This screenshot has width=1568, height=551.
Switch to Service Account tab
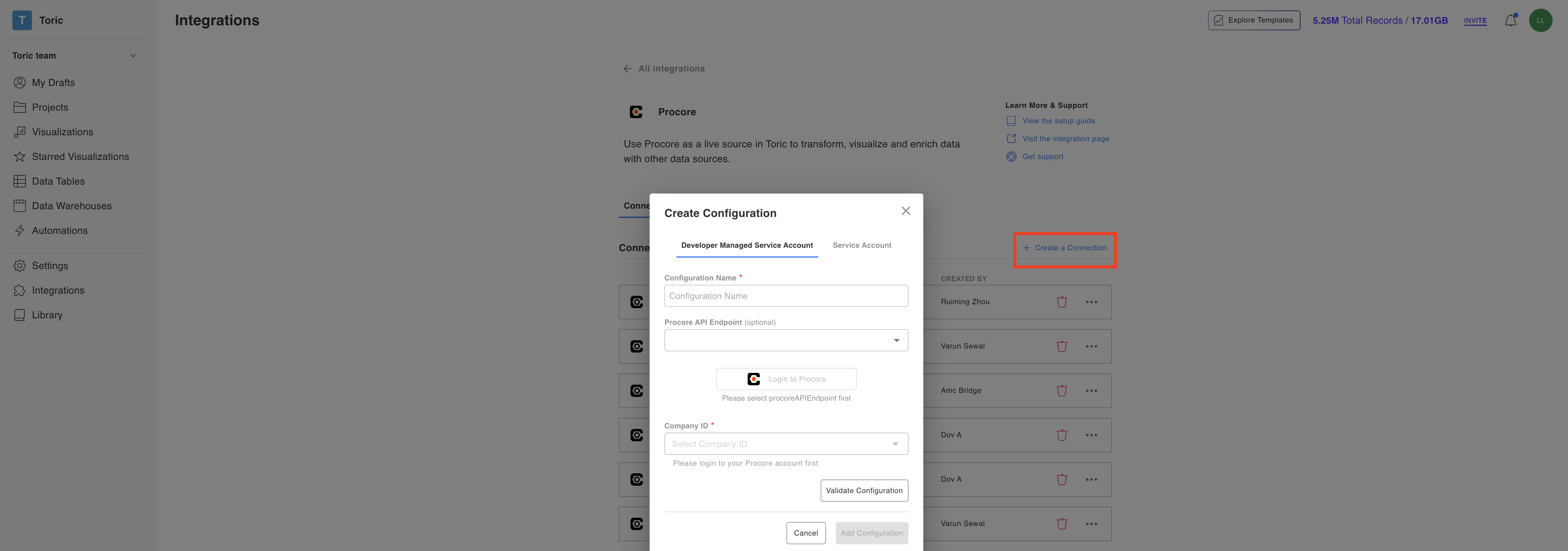click(x=862, y=245)
